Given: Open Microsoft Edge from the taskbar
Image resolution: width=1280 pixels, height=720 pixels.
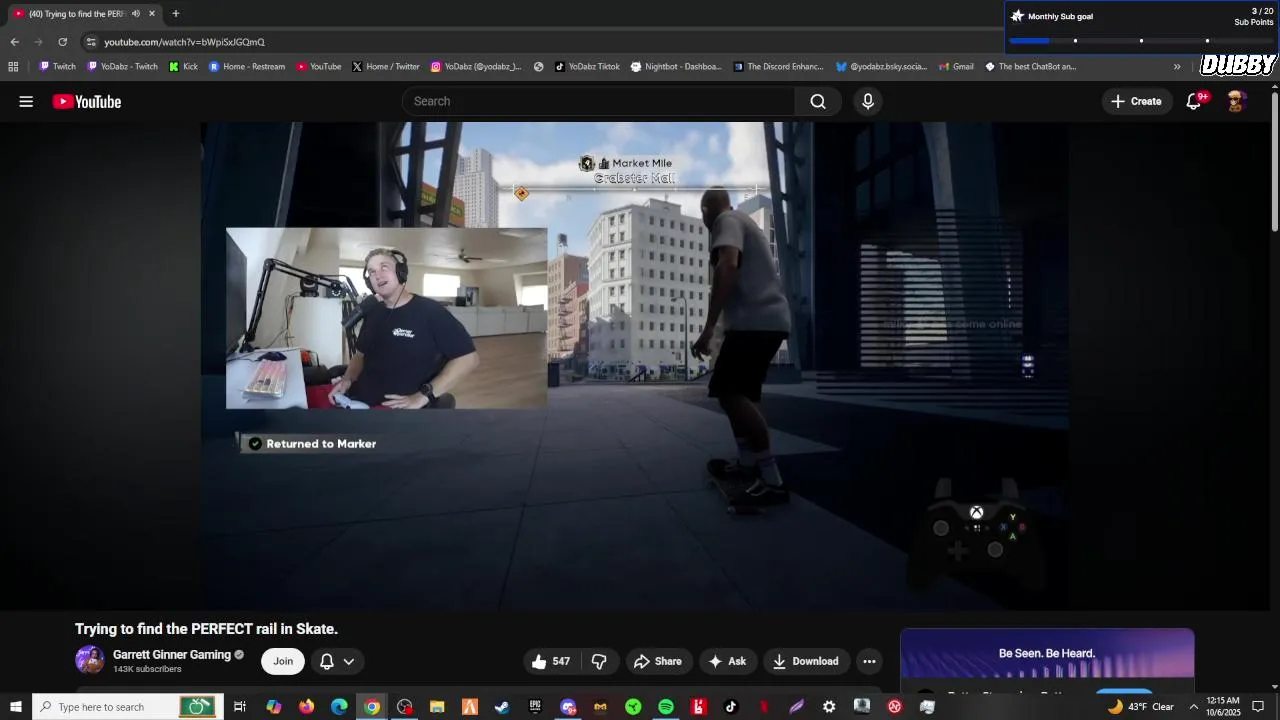Looking at the screenshot, I should (x=339, y=707).
